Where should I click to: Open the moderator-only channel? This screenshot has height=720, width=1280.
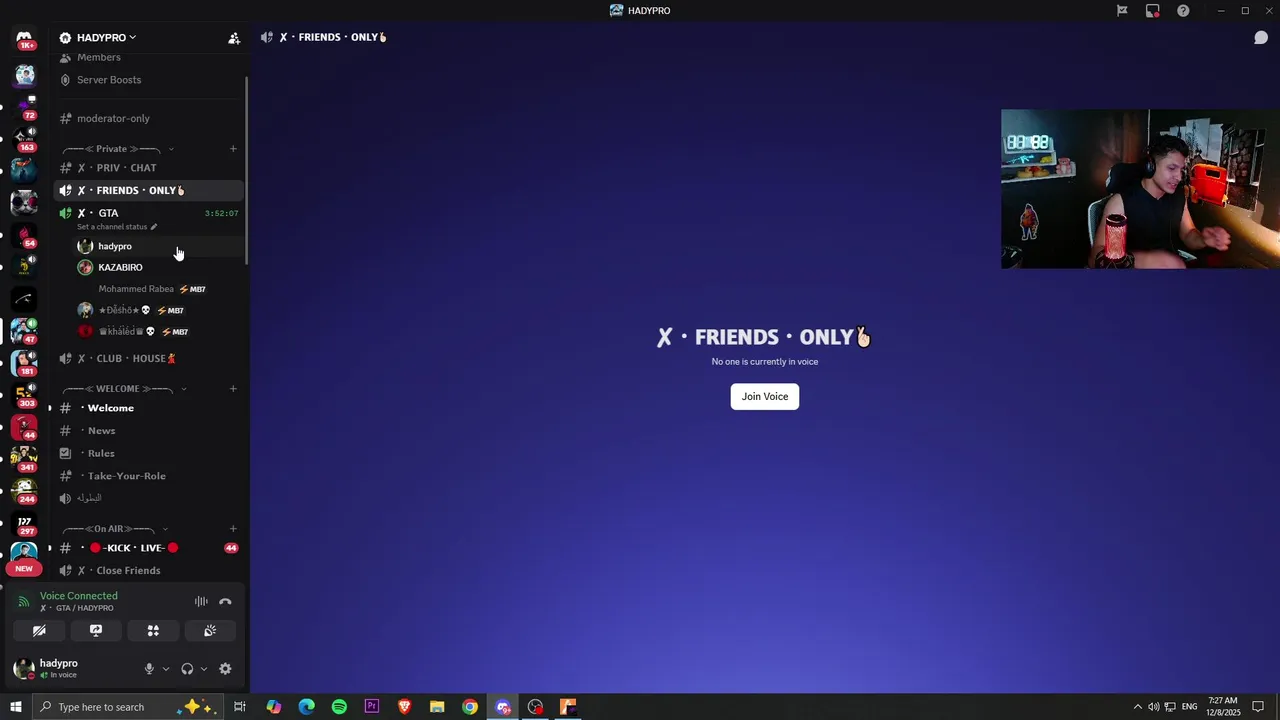(x=149, y=119)
